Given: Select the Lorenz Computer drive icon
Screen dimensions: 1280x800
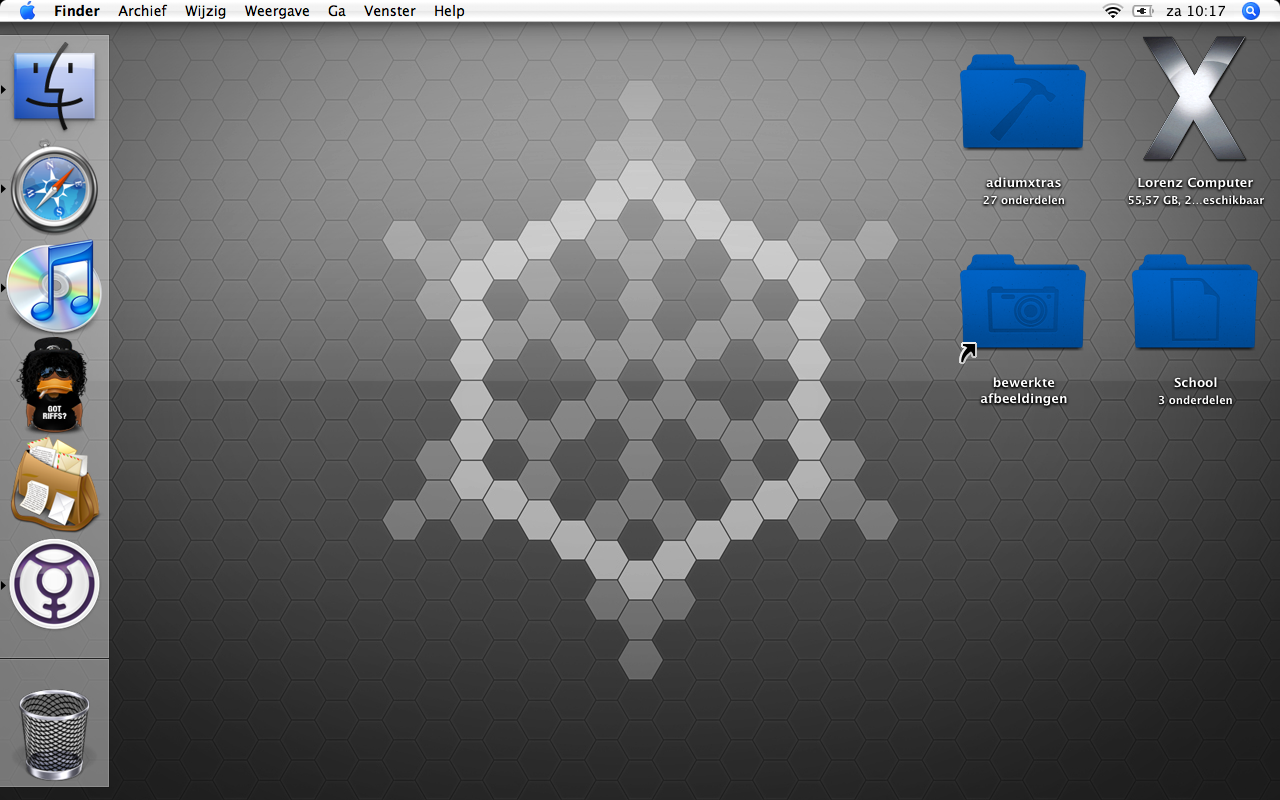Looking at the screenshot, I should (x=1195, y=98).
